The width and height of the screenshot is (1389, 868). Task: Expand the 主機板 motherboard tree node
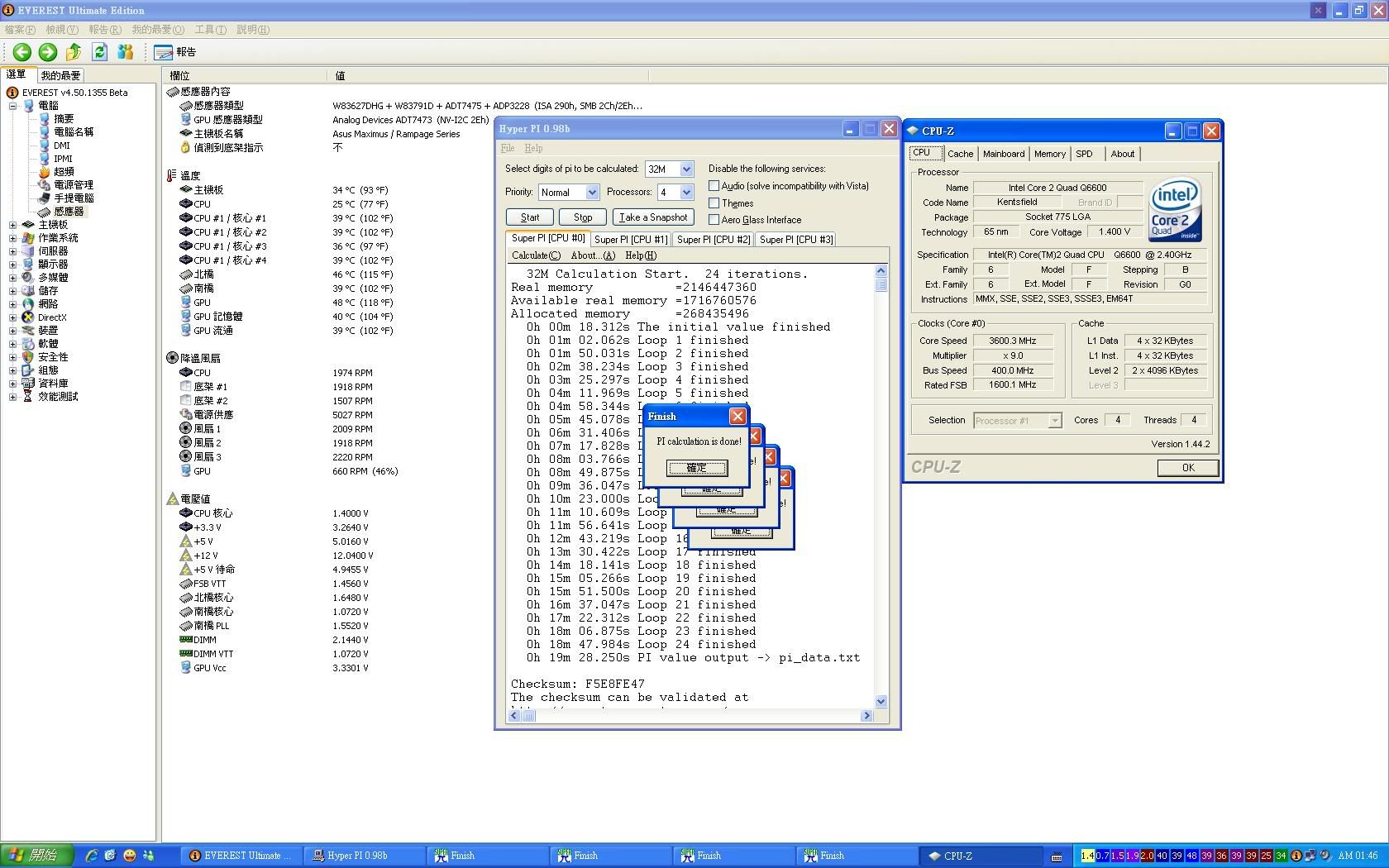[x=12, y=225]
